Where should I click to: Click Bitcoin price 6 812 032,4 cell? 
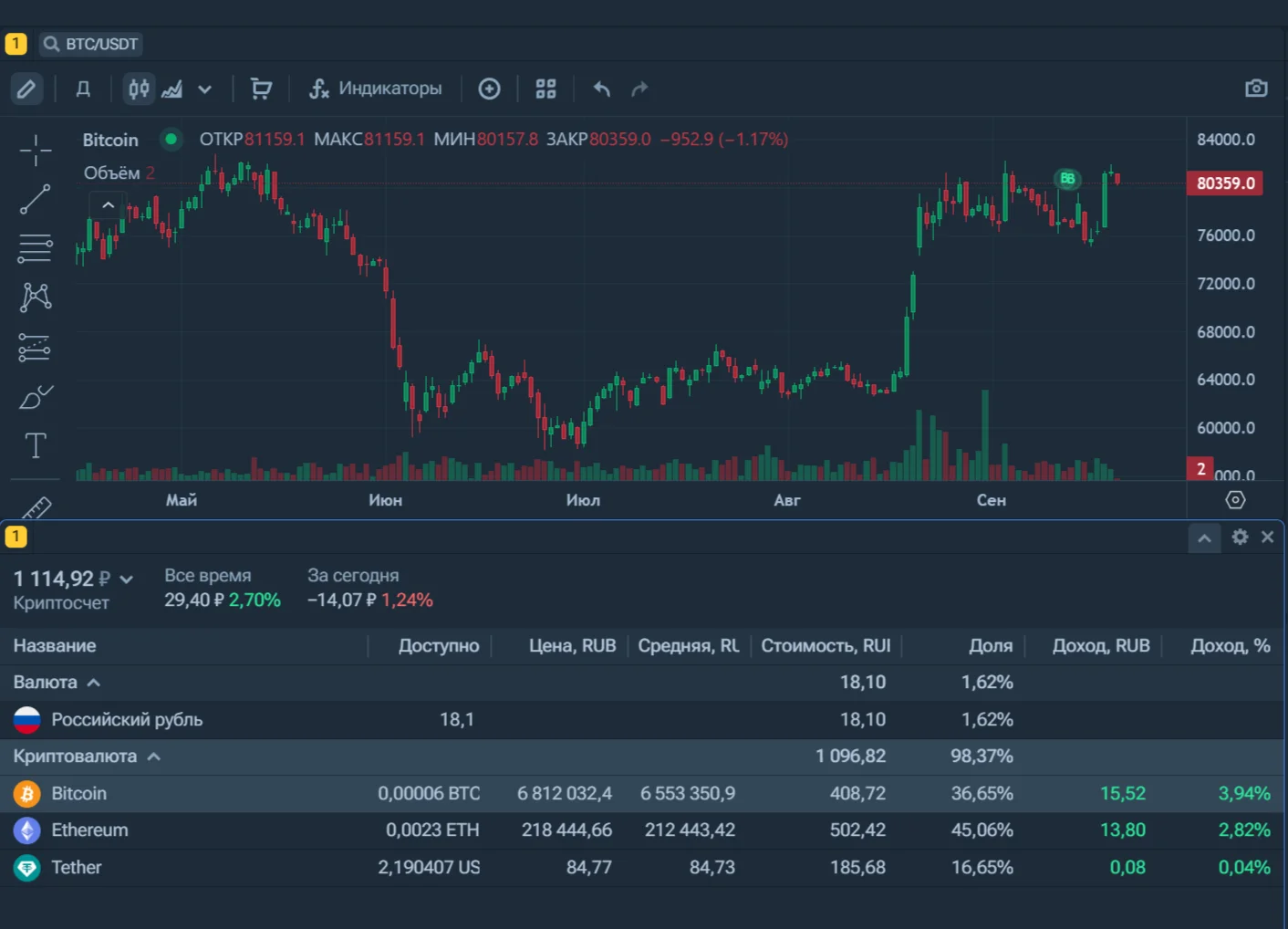click(x=565, y=794)
